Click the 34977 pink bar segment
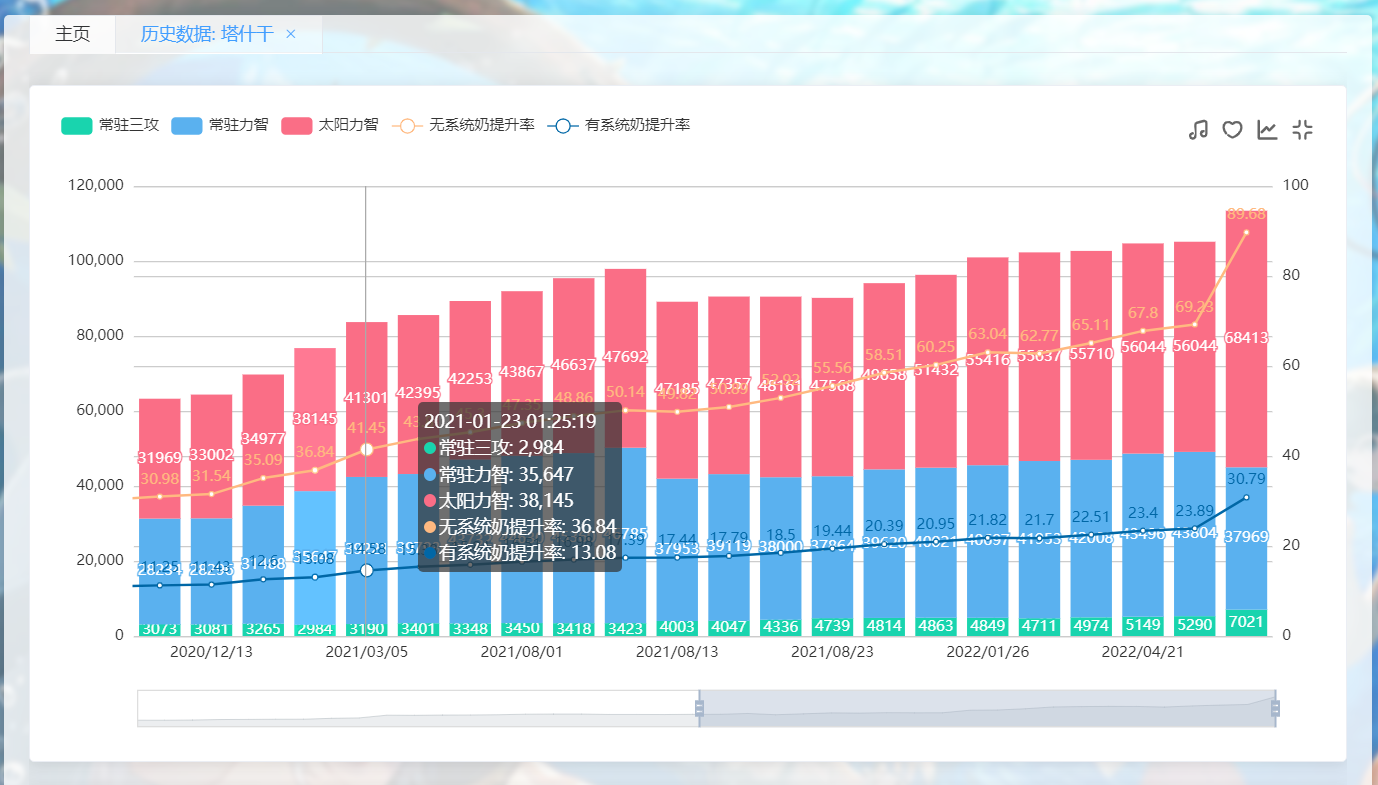This screenshot has height=785, width=1378. pyautogui.click(x=263, y=440)
